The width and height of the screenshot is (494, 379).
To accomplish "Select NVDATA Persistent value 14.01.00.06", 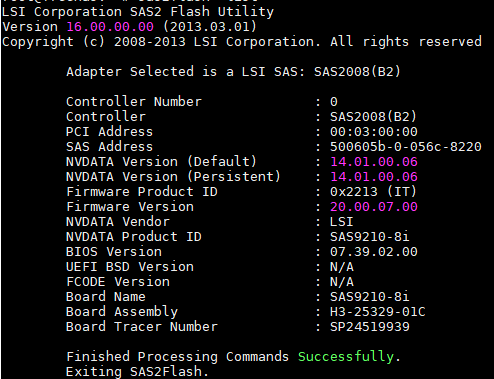I will point(374,177).
